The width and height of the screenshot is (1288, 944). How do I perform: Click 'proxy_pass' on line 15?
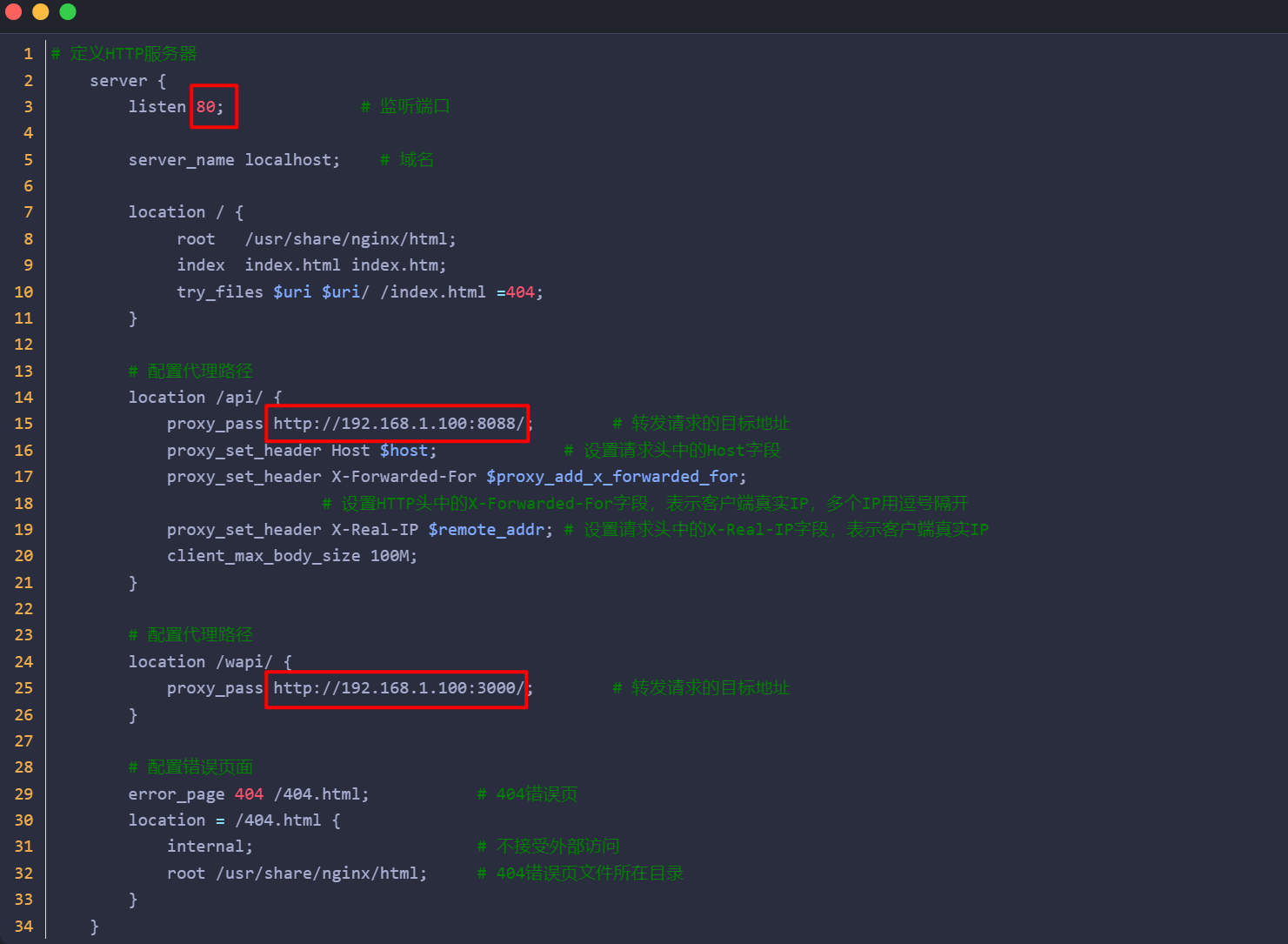coord(215,423)
